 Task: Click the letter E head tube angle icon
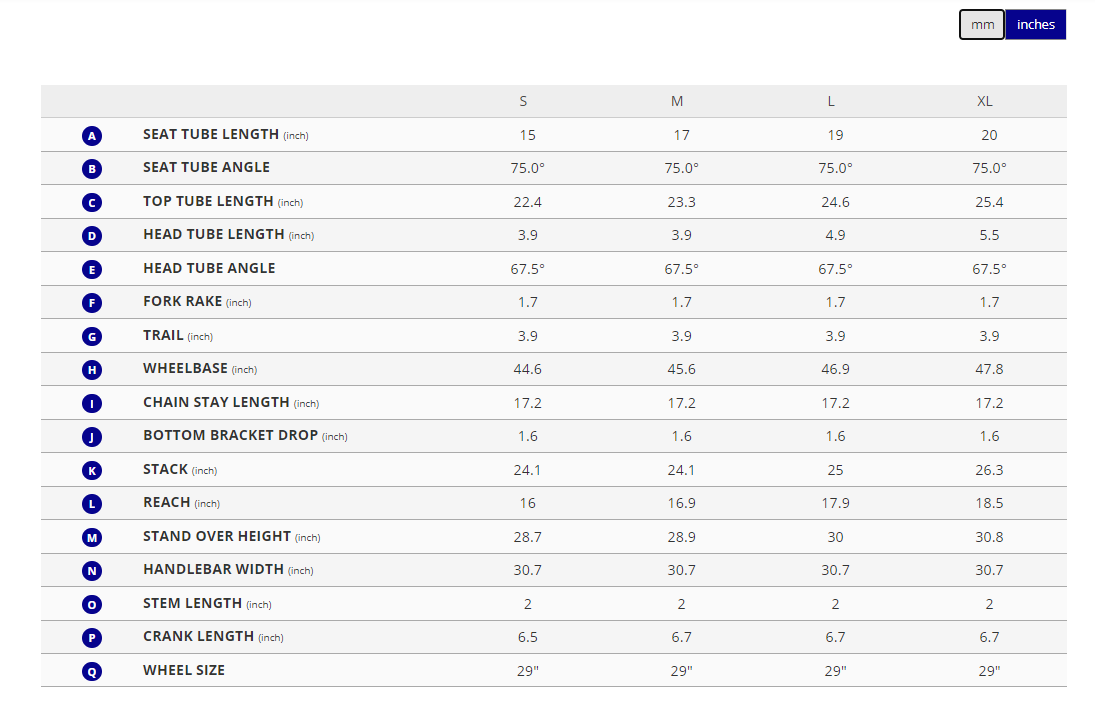pos(92,269)
